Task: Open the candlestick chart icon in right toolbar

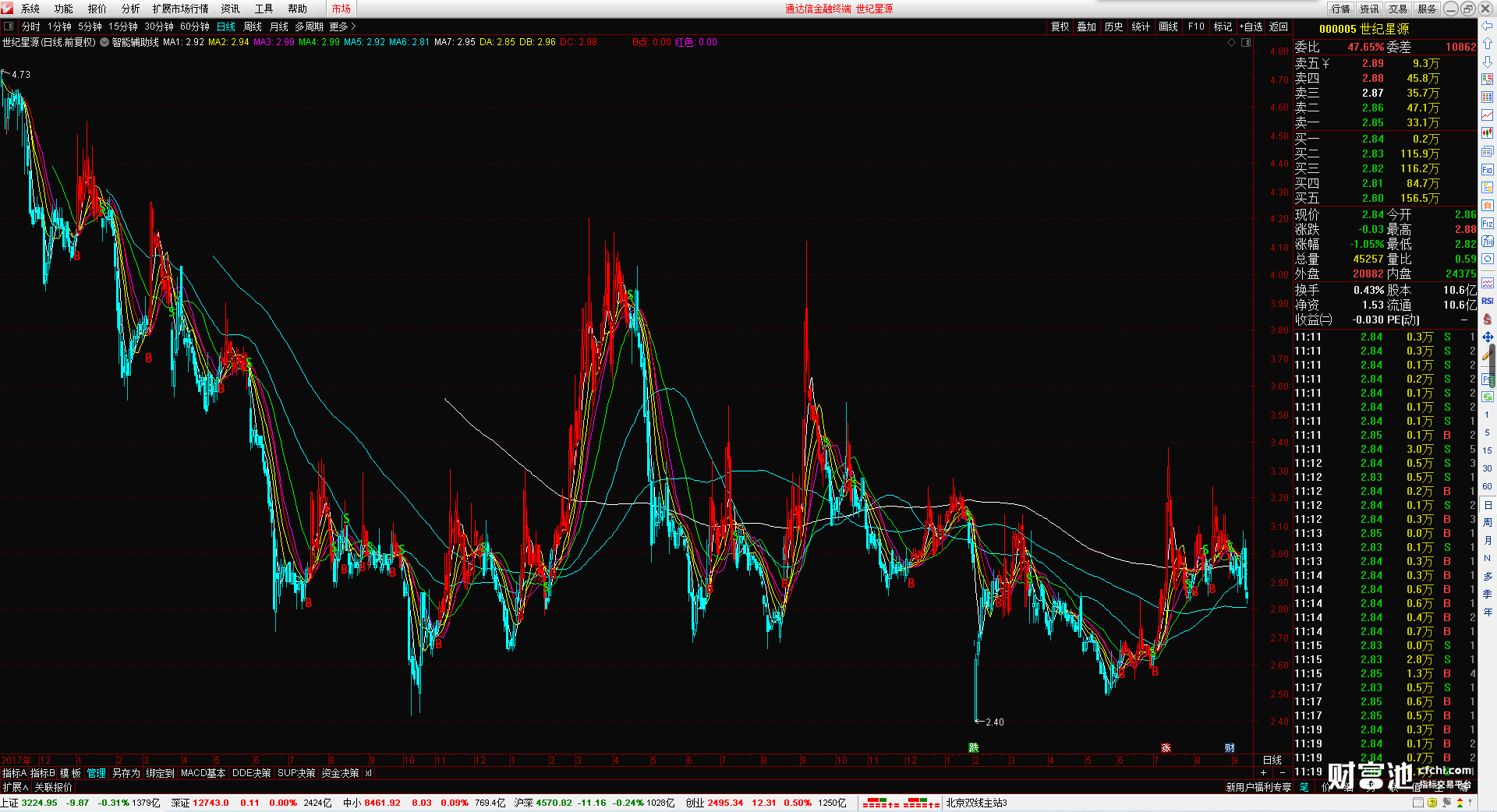Action: pos(1488,133)
